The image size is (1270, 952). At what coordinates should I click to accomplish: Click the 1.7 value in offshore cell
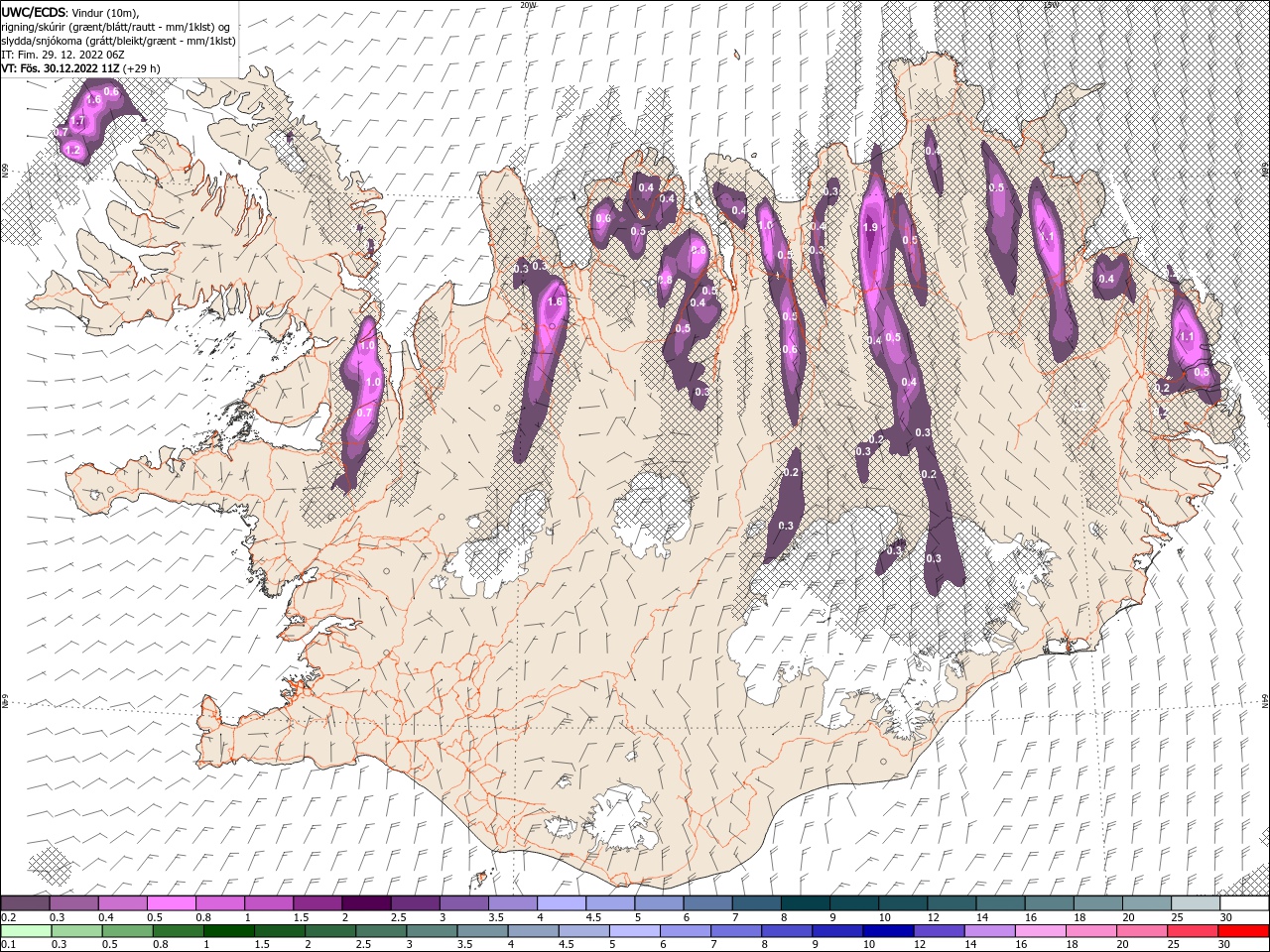(x=78, y=122)
